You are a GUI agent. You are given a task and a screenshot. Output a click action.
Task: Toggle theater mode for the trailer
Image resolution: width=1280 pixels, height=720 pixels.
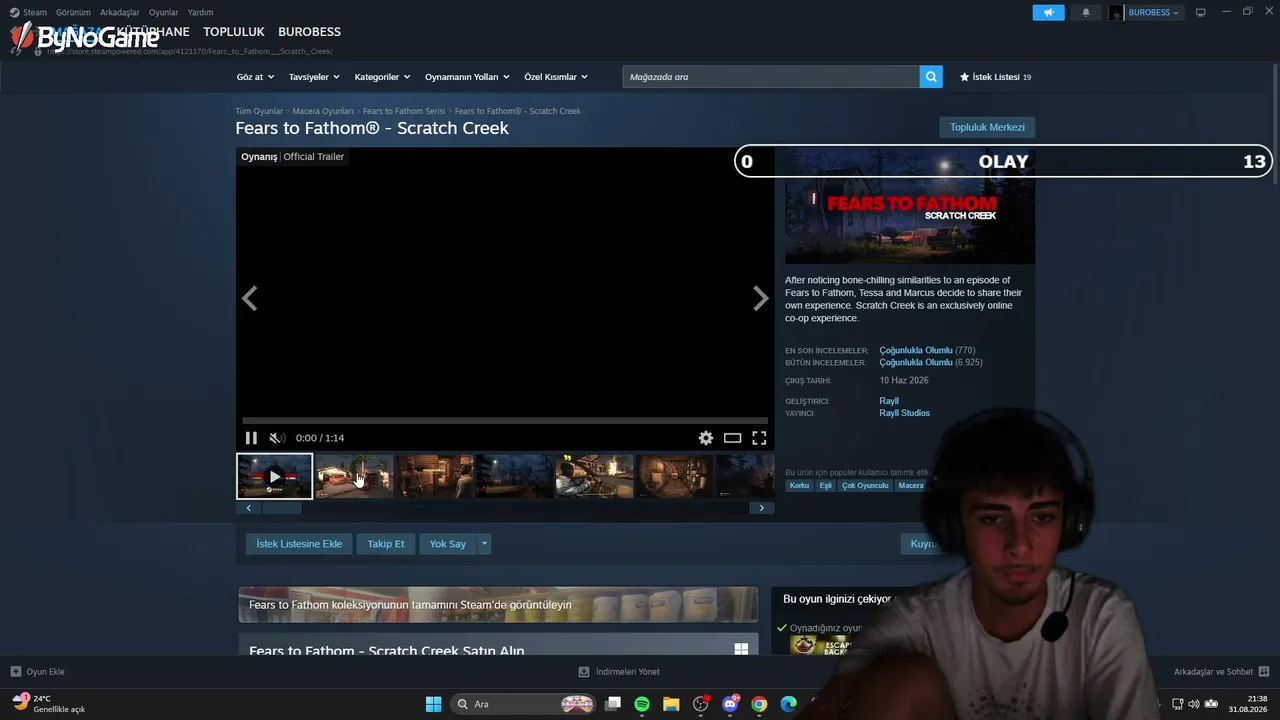pos(733,438)
